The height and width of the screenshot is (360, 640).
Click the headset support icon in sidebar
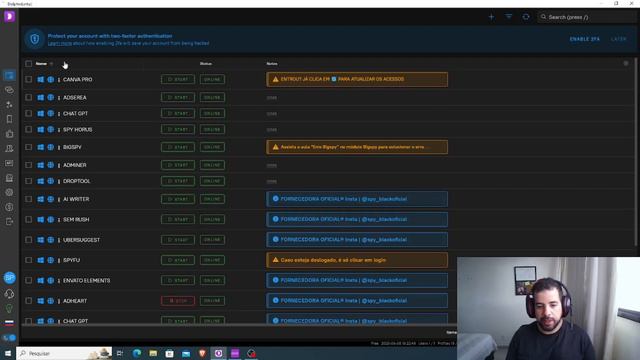tap(9, 293)
